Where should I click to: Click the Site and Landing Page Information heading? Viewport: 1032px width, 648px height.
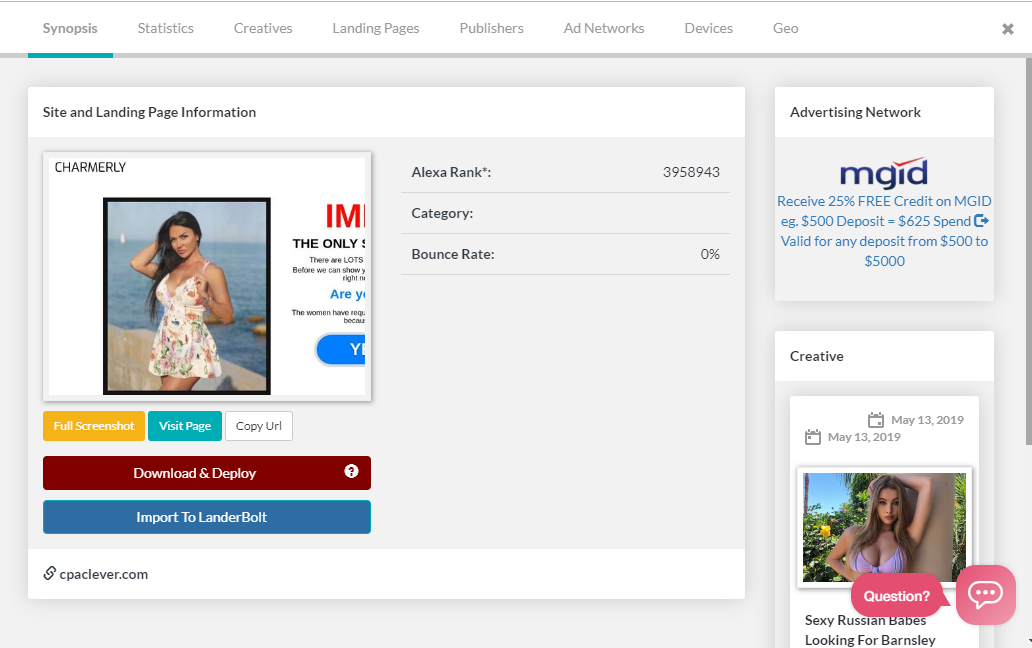point(149,112)
